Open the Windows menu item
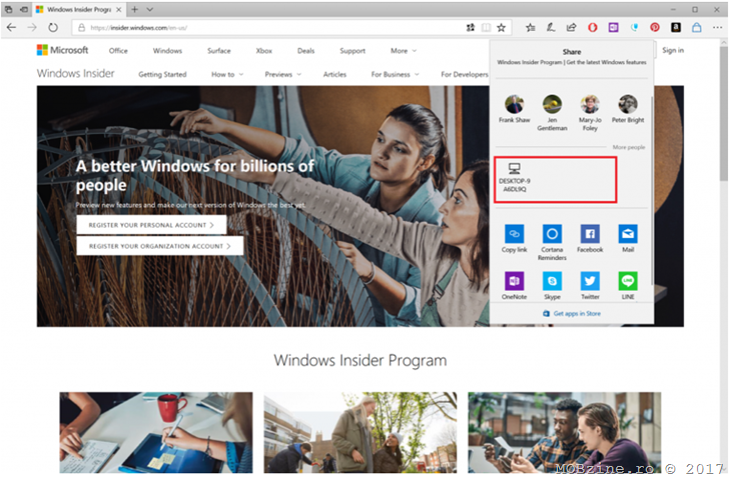The height and width of the screenshot is (480, 729). (x=167, y=51)
